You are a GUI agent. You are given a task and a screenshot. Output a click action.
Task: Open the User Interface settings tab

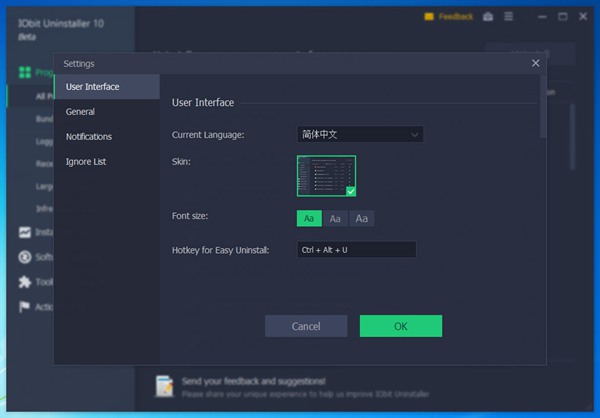(x=107, y=87)
